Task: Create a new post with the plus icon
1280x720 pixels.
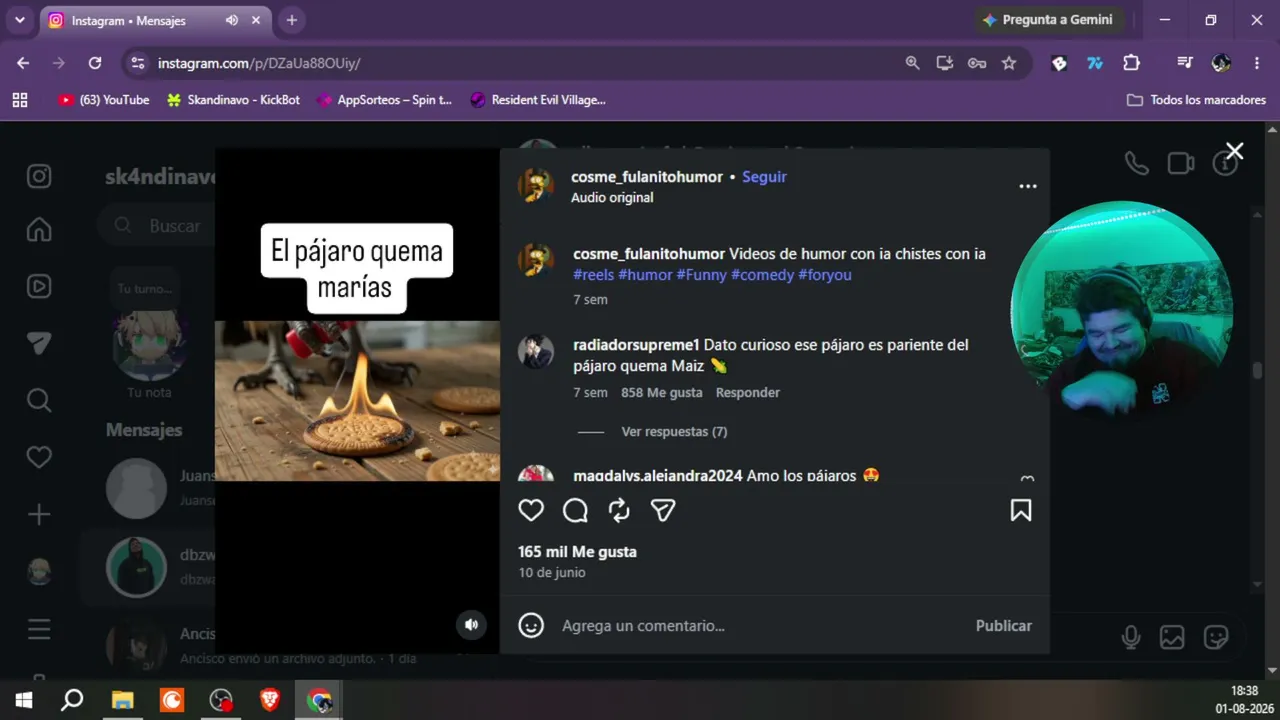Action: [x=39, y=514]
